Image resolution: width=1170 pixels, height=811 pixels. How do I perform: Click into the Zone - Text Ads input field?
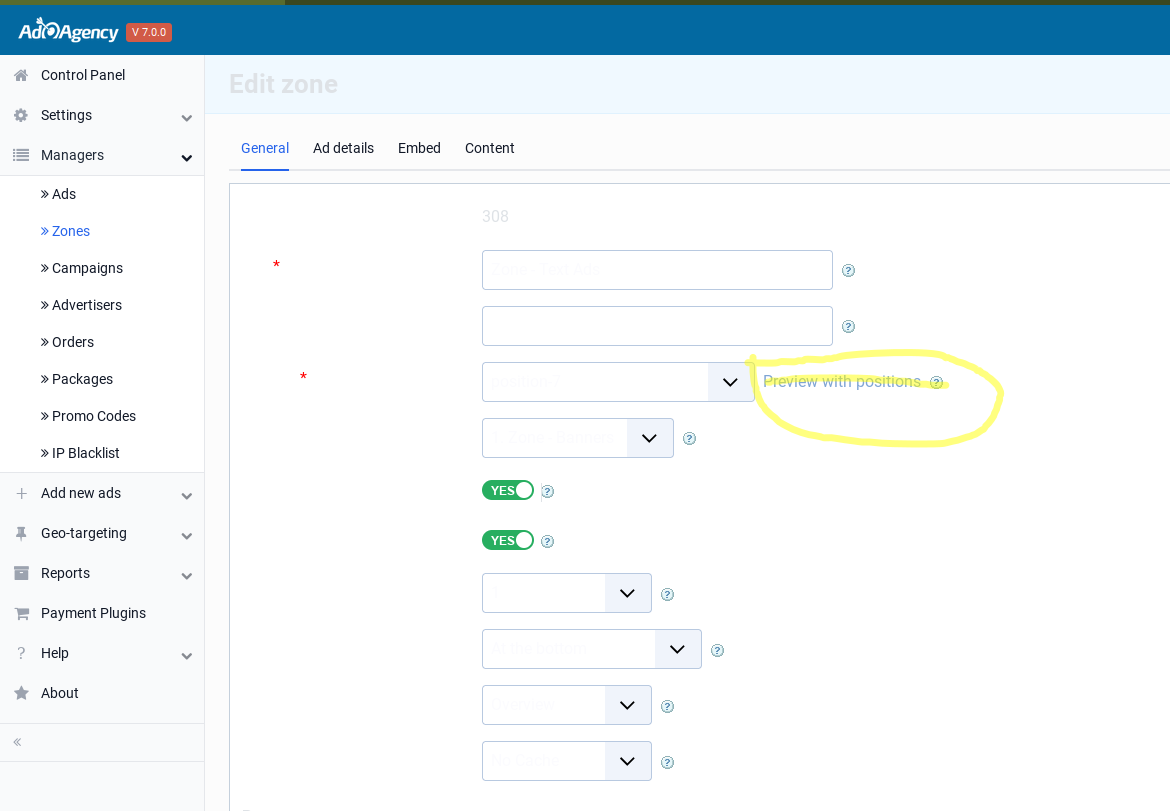(657, 270)
